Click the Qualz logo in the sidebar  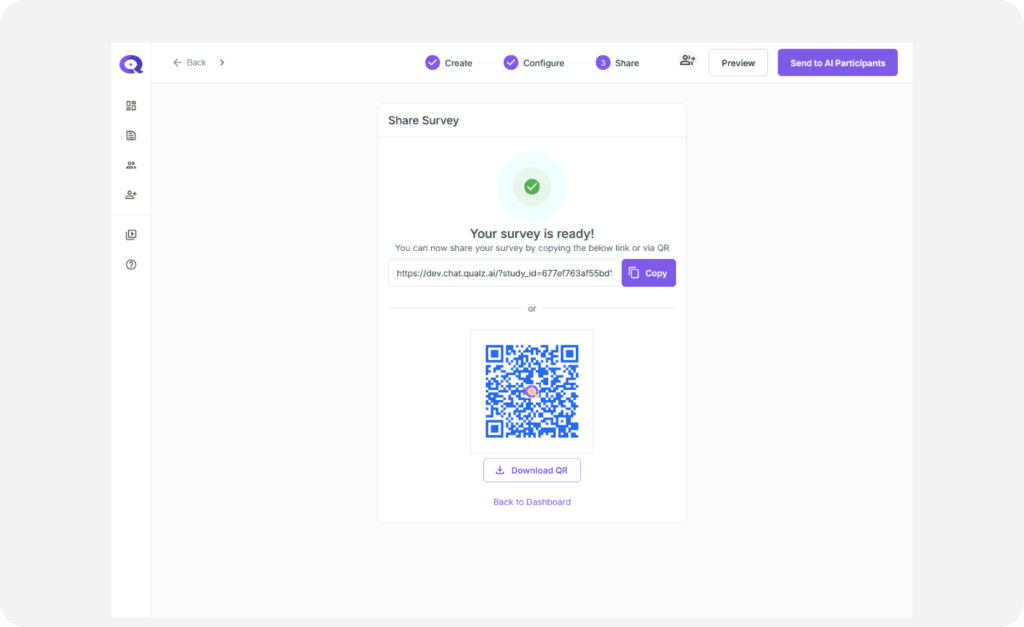pyautogui.click(x=131, y=64)
